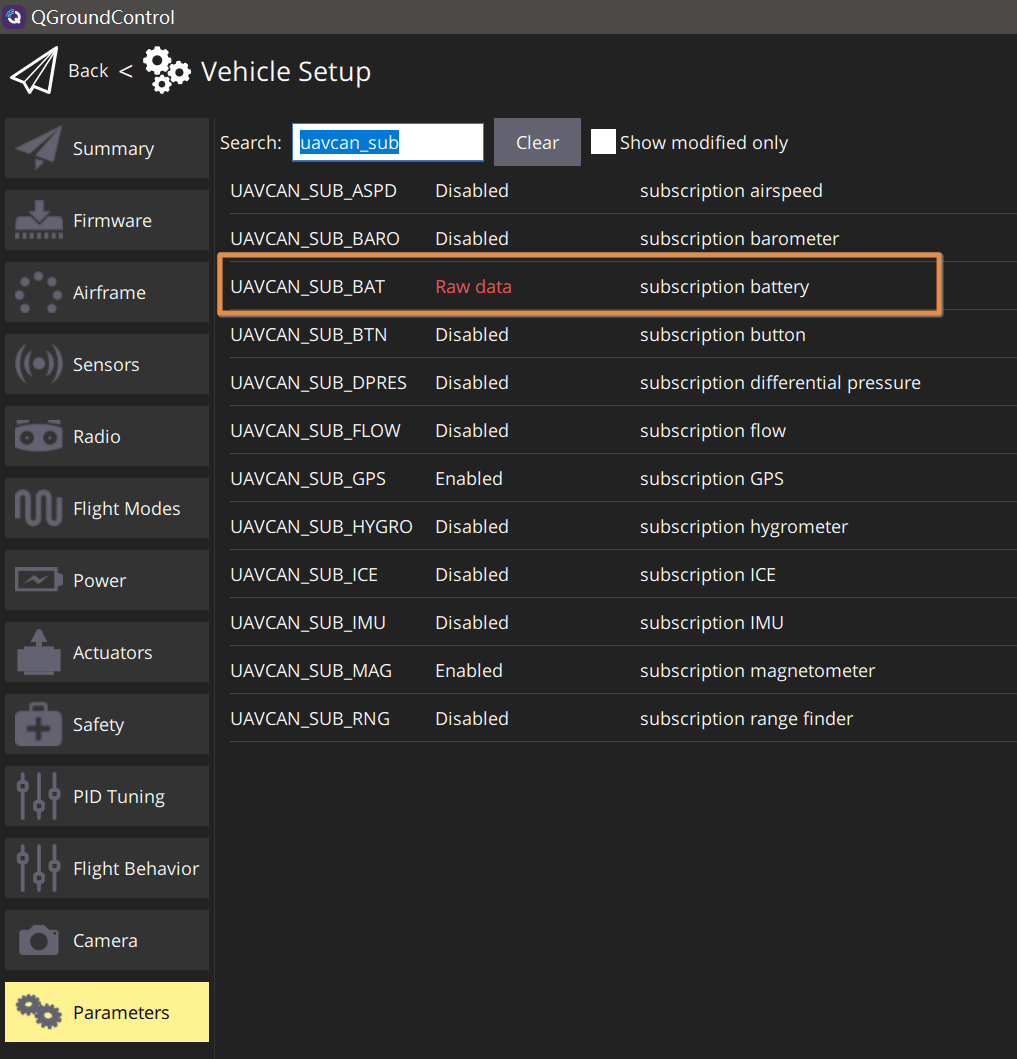Viewport: 1017px width, 1059px height.
Task: Open the Airframe setup icon
Action: pos(36,292)
